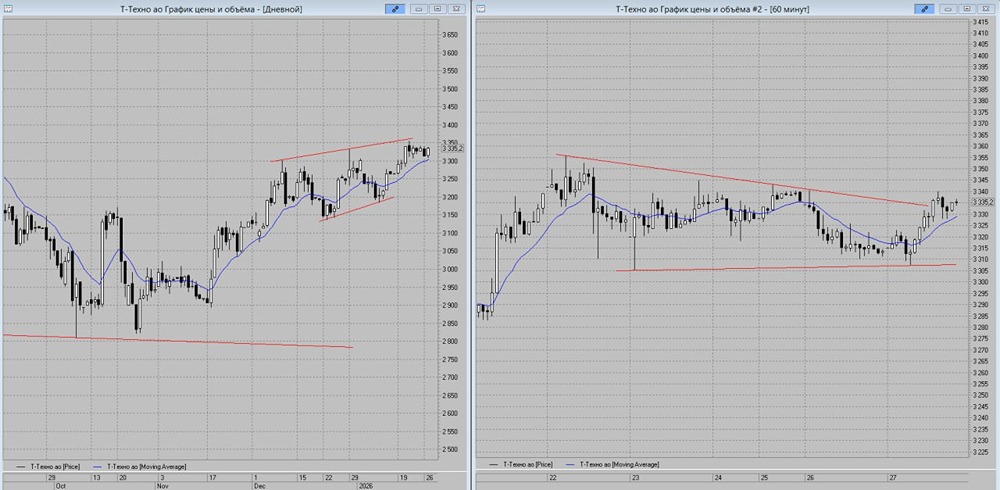This screenshot has height=490, width=1000.
Task: Close the 60 минут chart window
Action: (x=985, y=9)
